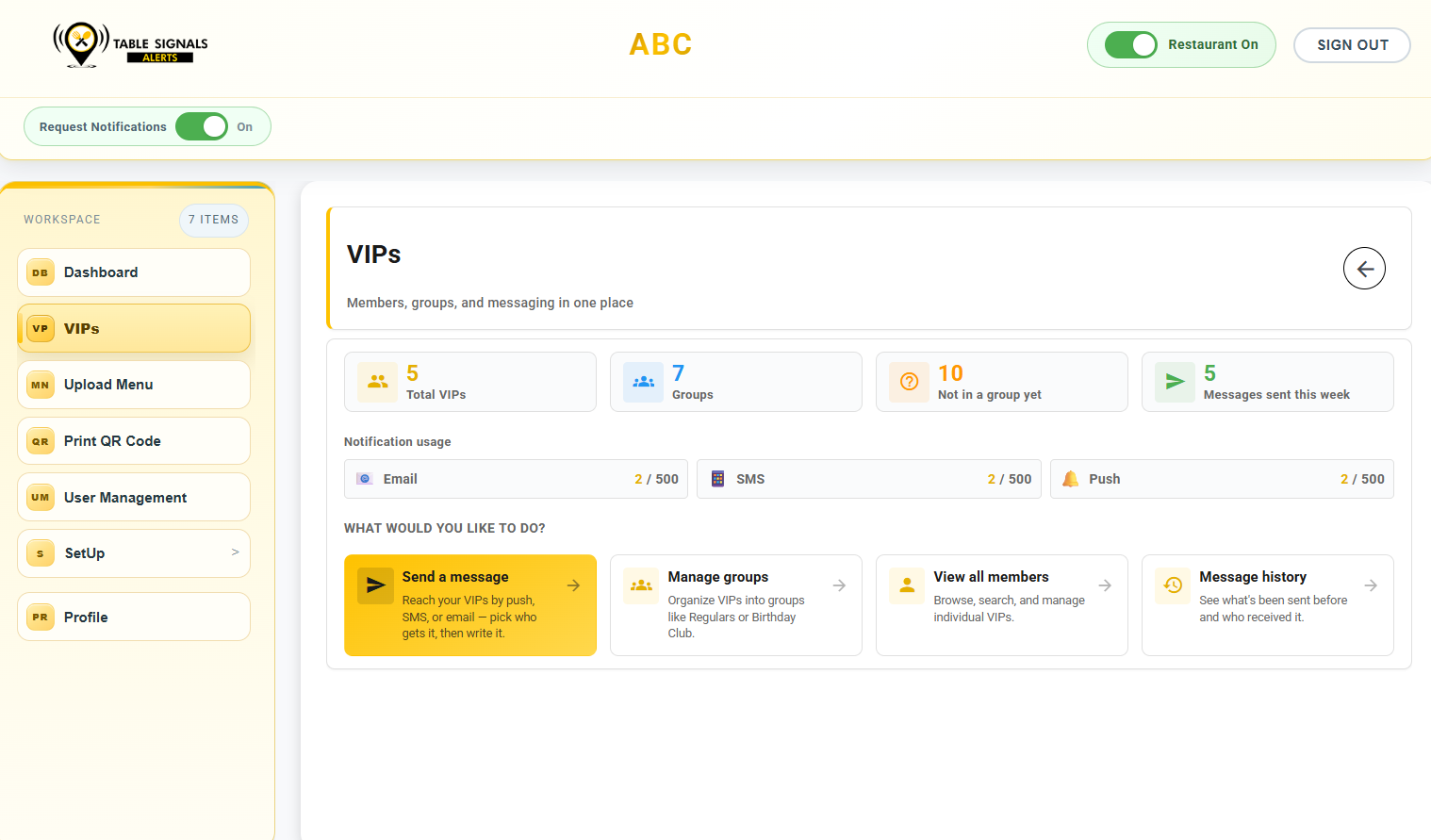Open Print QR Code page
Screen dimensions: 1431x840
pos(134,441)
